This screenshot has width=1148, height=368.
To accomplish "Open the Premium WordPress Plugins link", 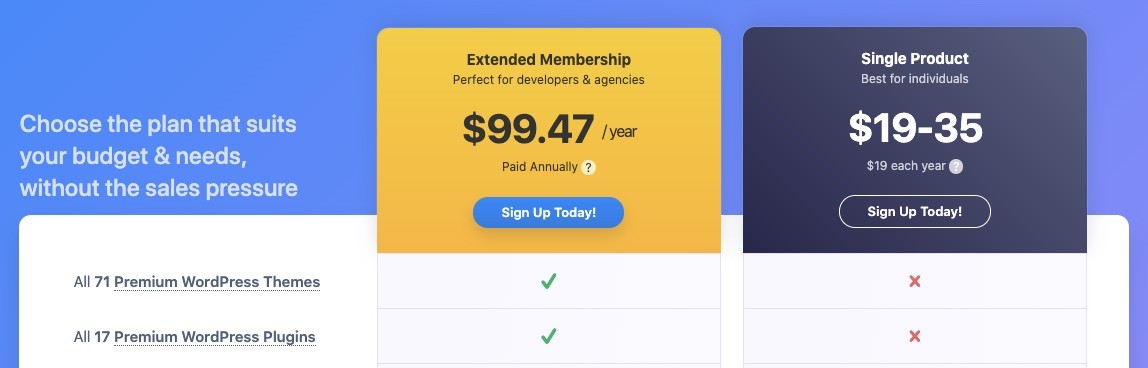I will 215,337.
